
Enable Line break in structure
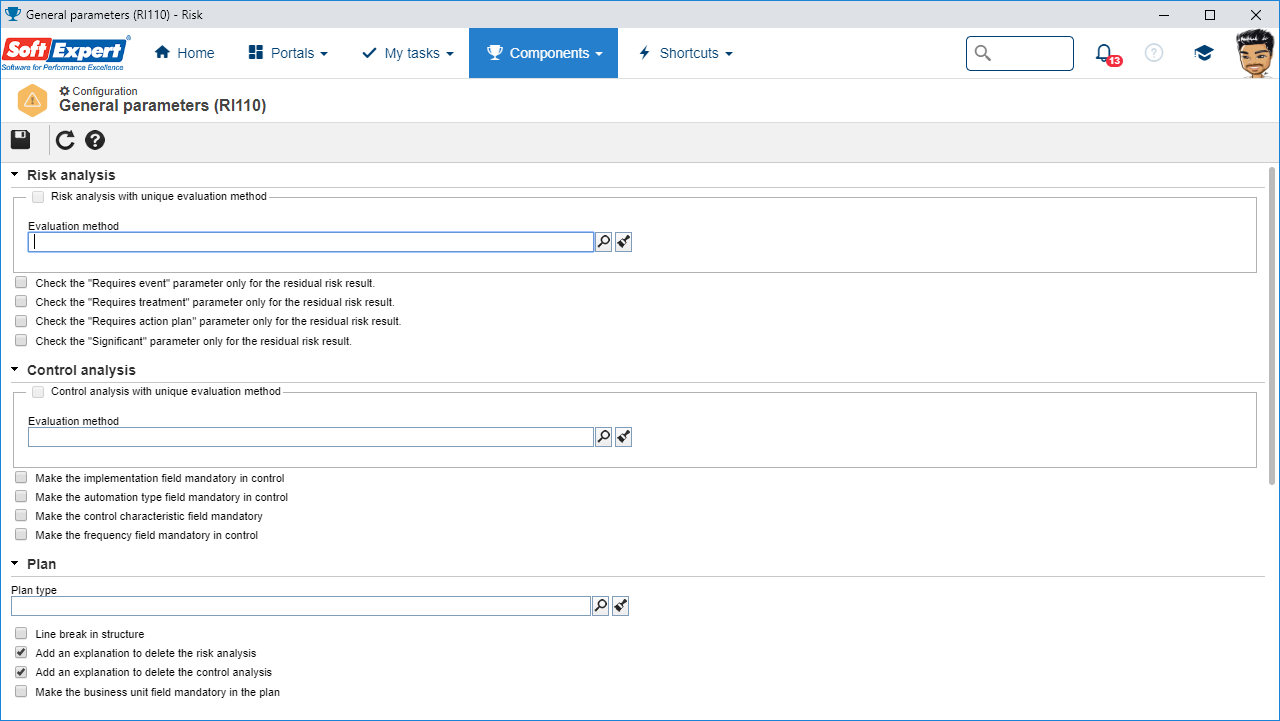click(x=21, y=634)
